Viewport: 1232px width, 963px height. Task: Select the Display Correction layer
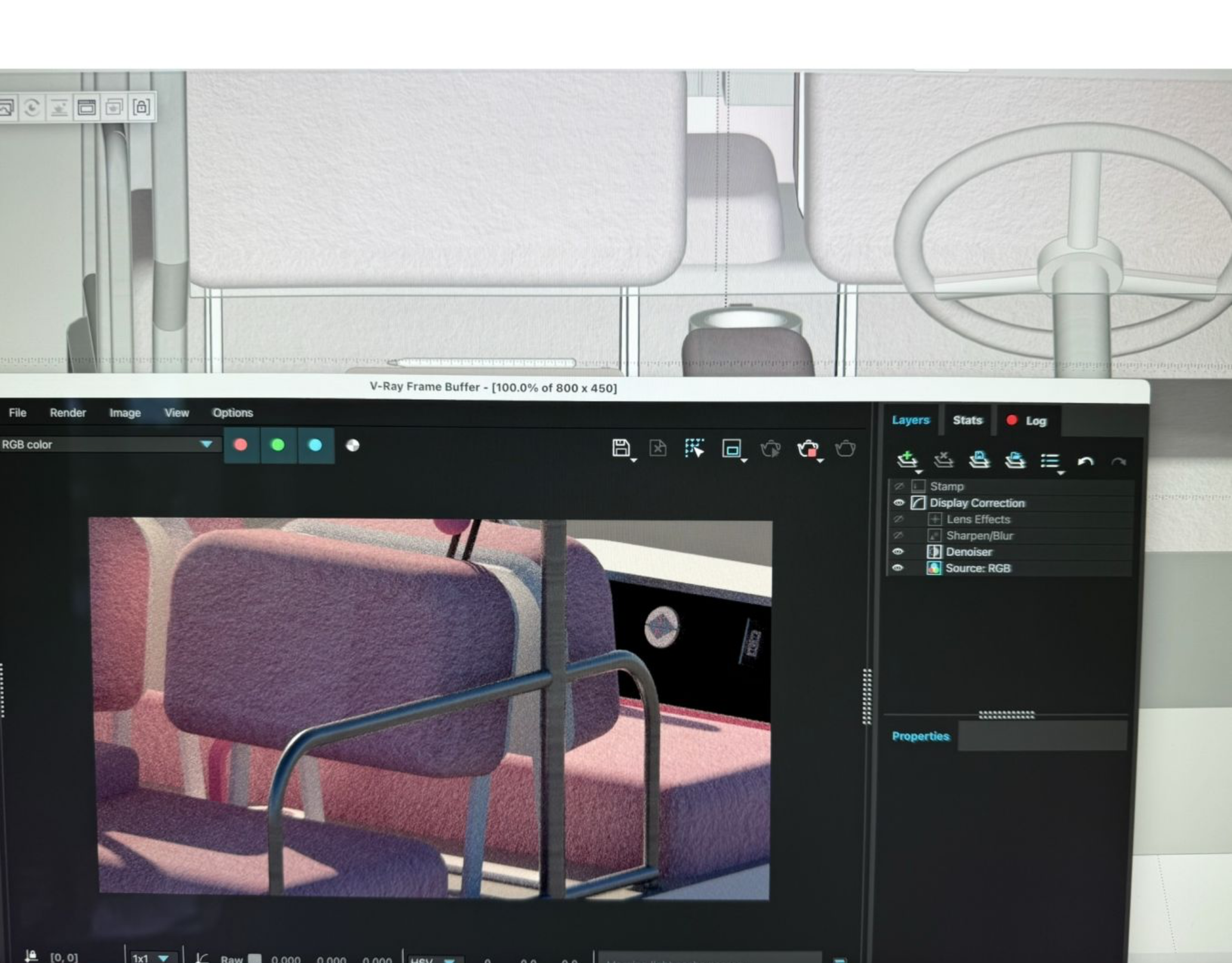977,503
